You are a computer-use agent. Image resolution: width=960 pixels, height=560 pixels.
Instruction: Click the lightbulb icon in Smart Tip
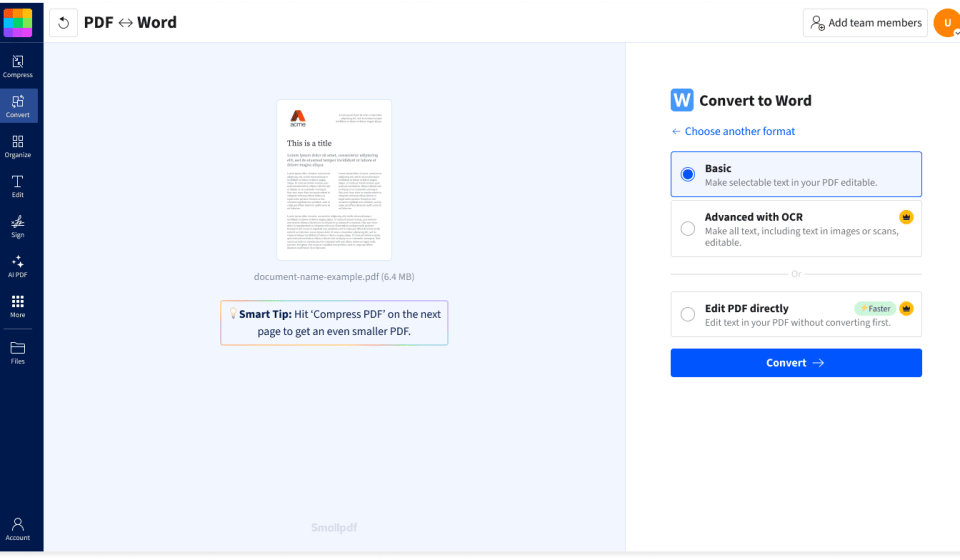233,313
